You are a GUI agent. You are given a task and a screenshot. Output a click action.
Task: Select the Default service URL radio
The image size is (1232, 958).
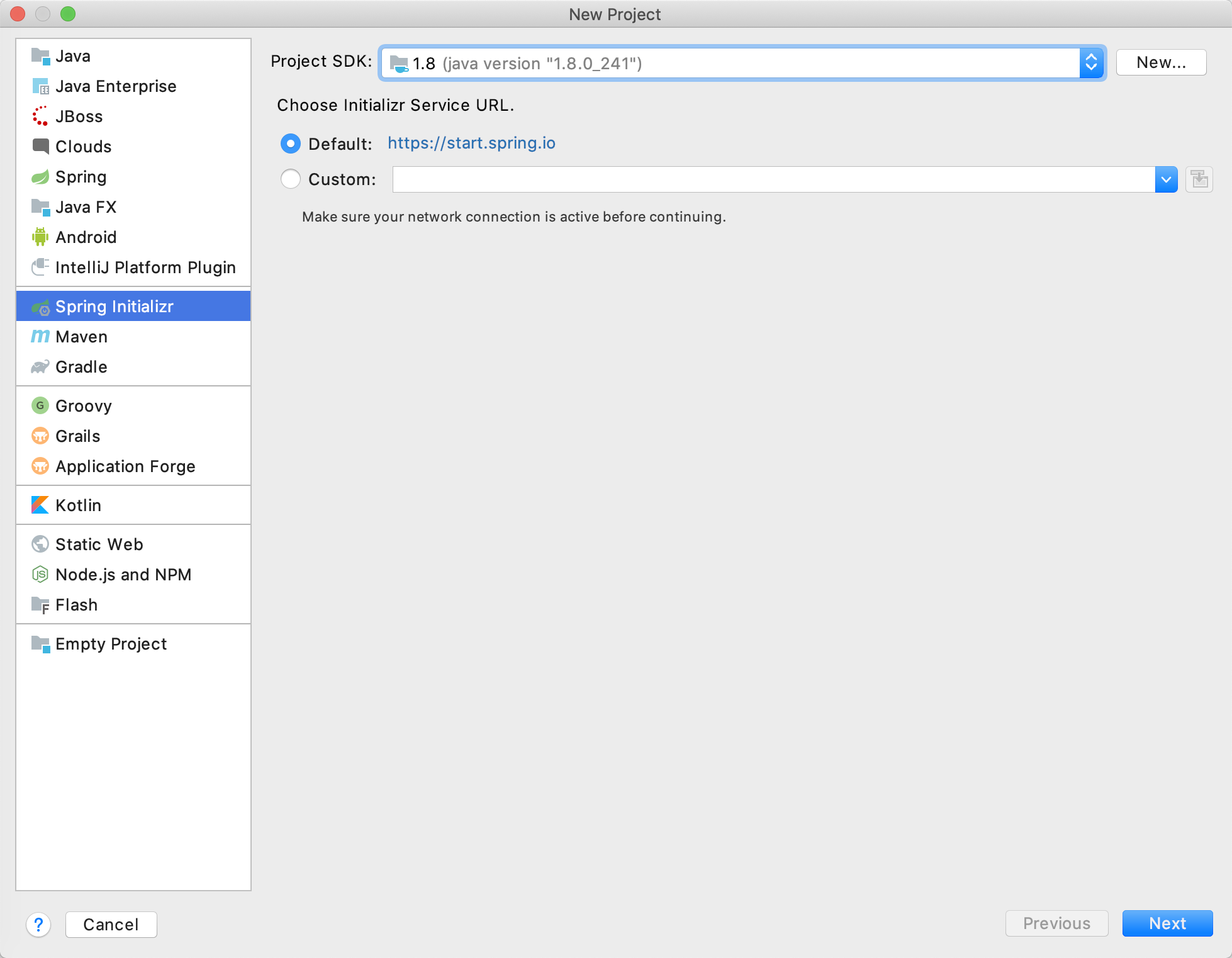coord(290,144)
